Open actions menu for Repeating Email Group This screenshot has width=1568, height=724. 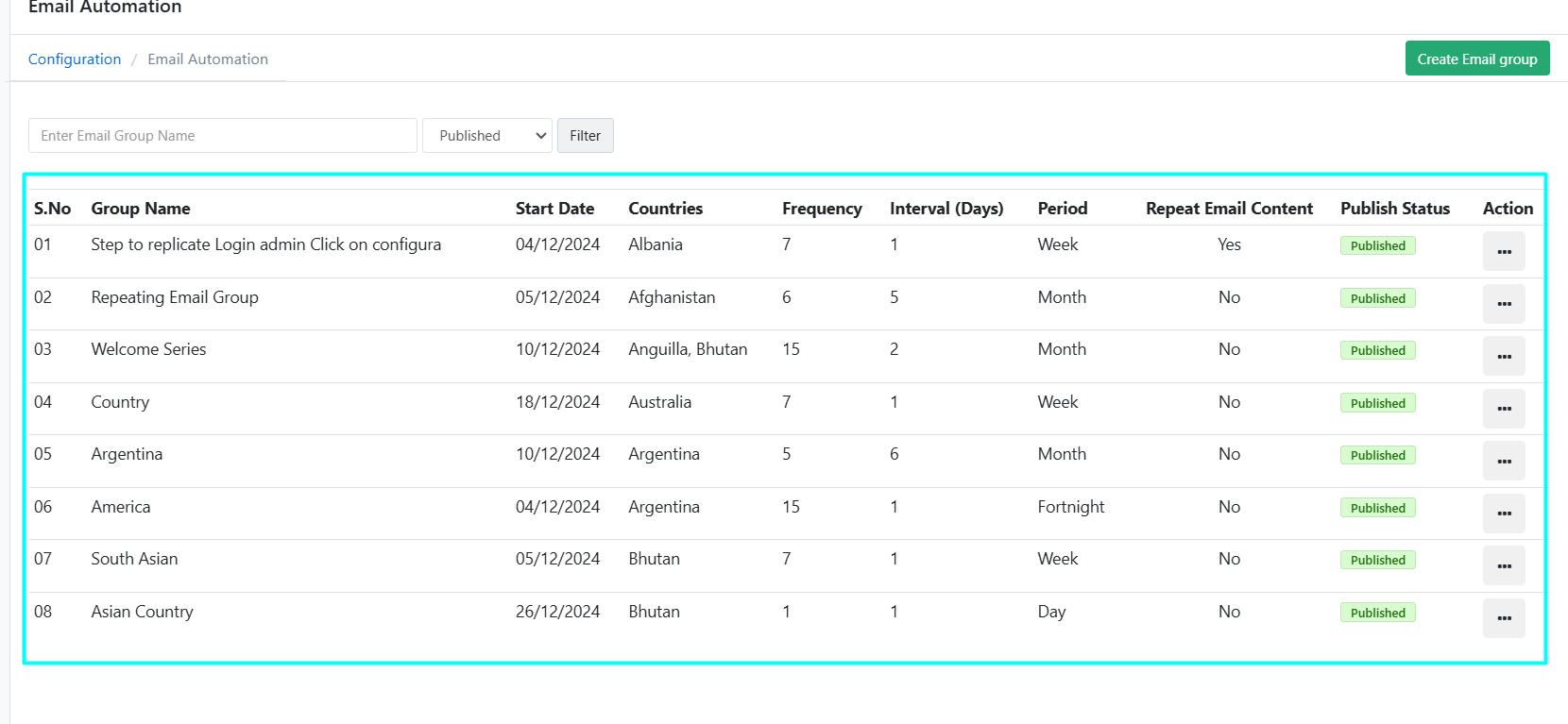(x=1503, y=304)
